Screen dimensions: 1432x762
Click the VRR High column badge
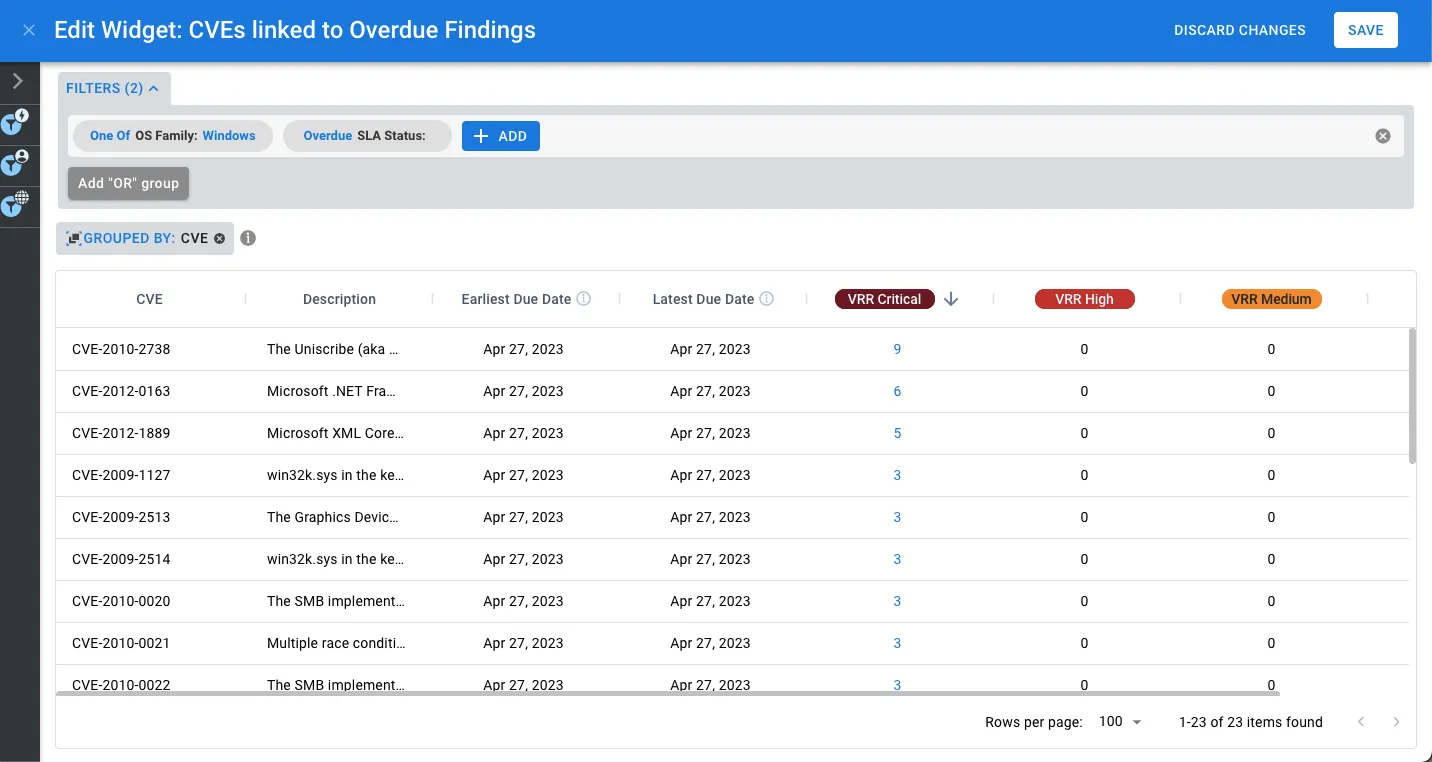tap(1084, 299)
